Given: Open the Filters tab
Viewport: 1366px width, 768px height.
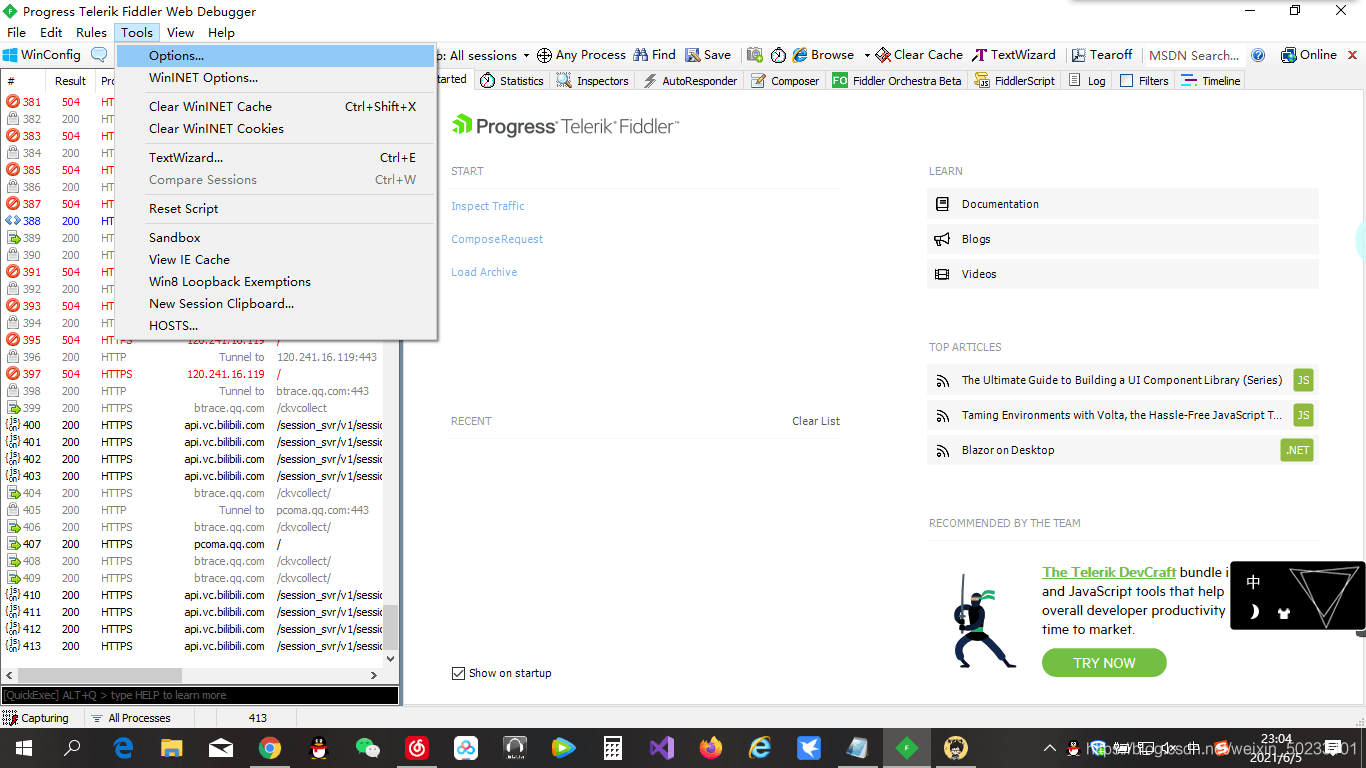Looking at the screenshot, I should click(1144, 81).
